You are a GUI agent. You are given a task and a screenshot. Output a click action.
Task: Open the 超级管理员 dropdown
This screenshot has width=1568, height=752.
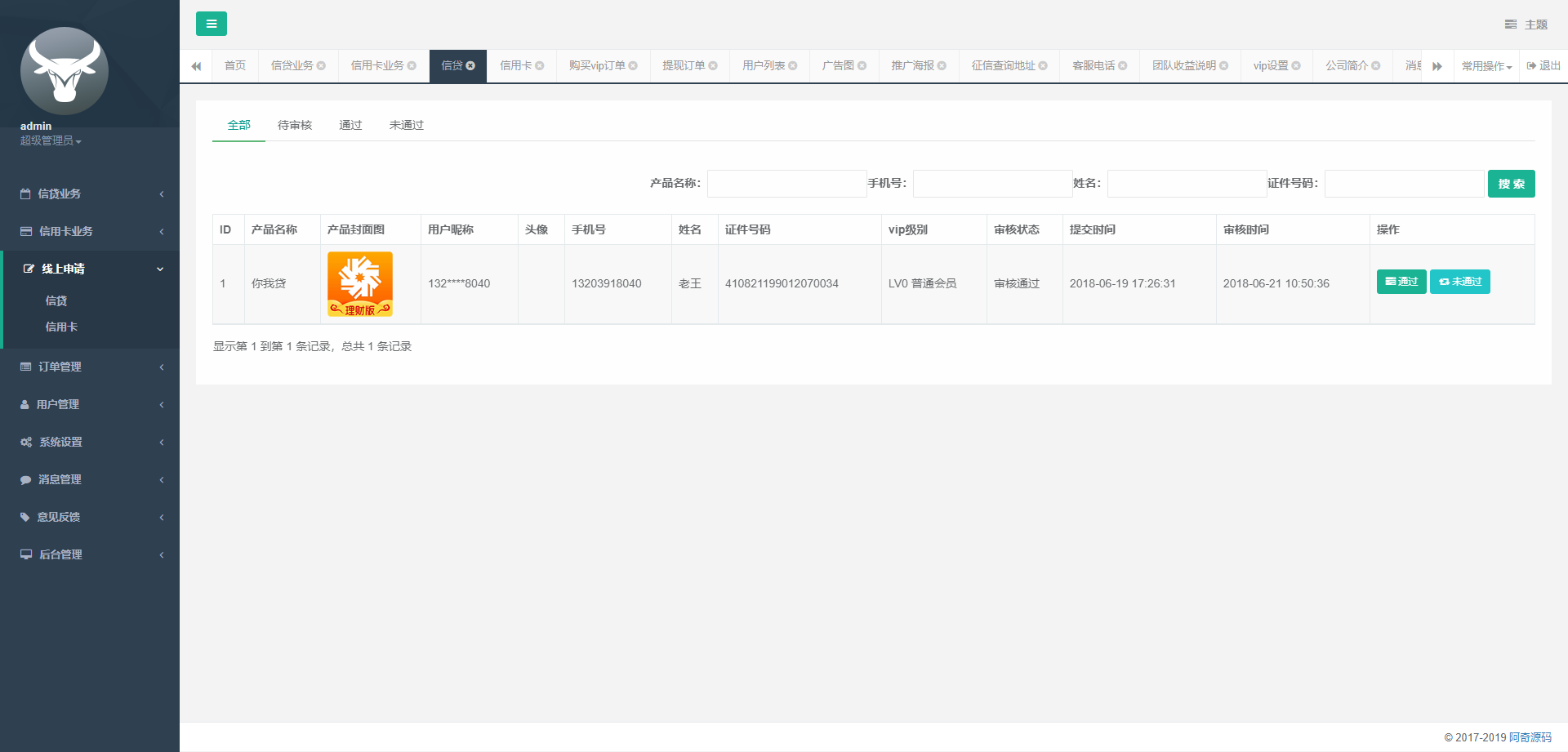pos(51,140)
